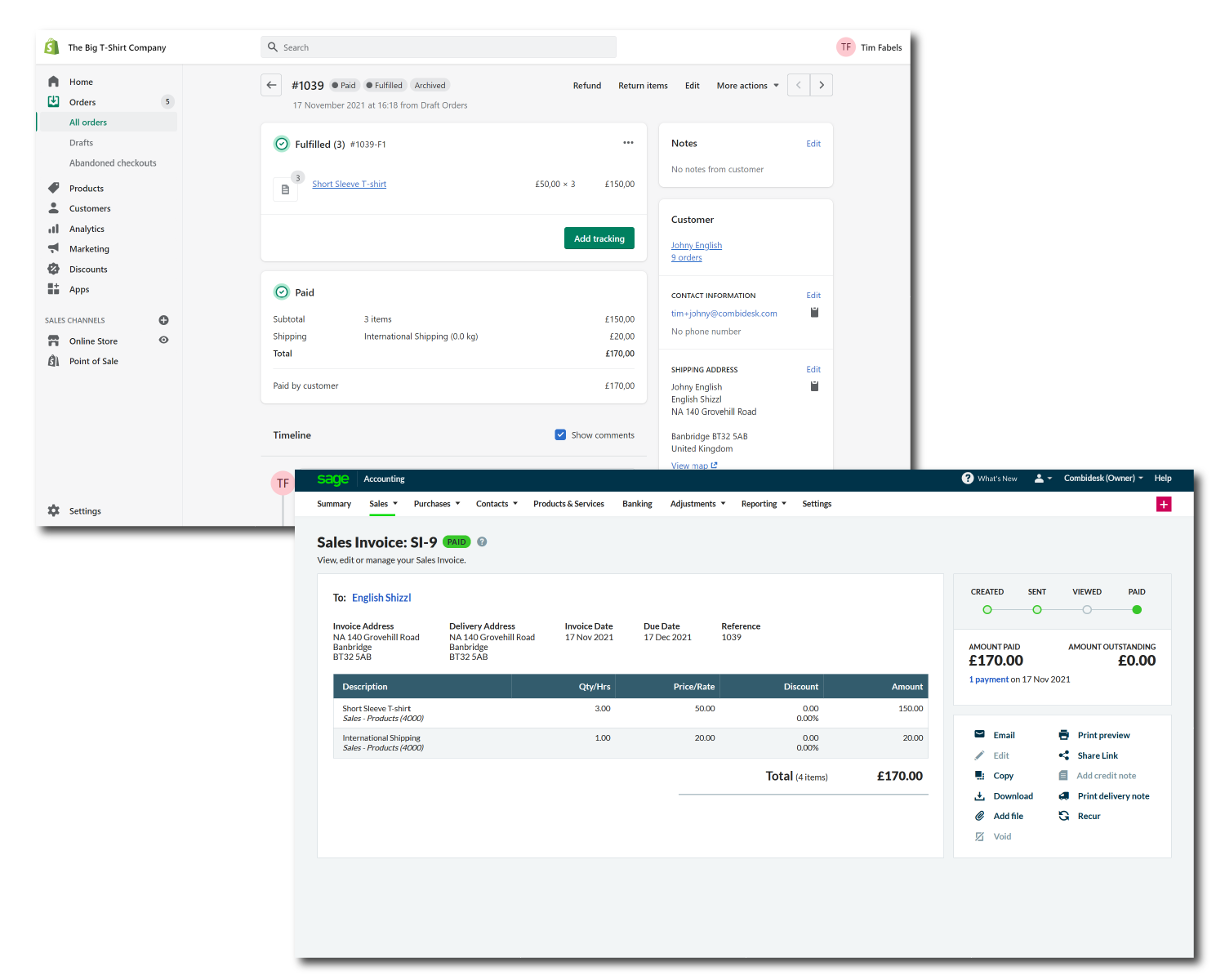Attach a file using the Add file icon

pos(980,816)
